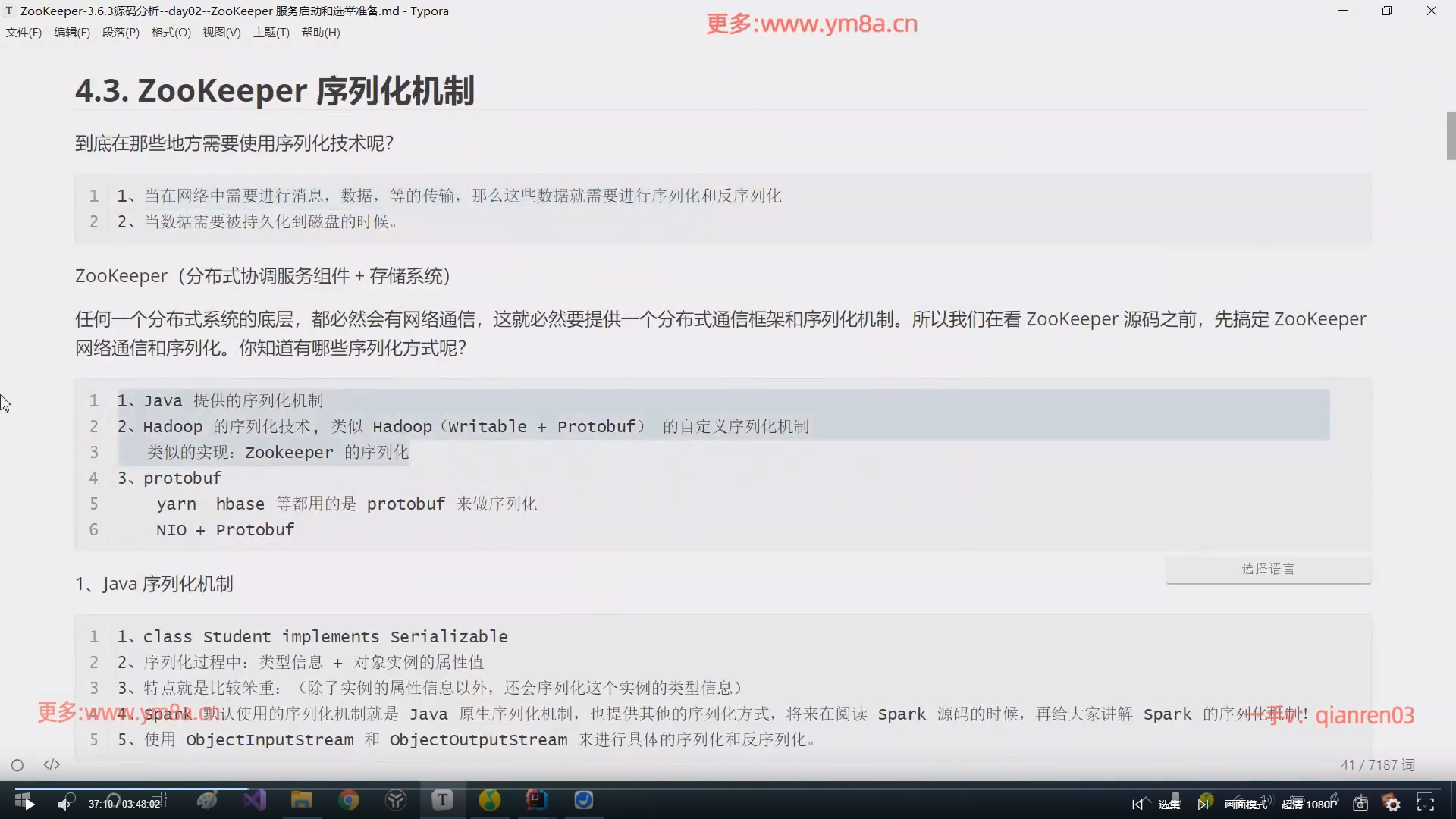Open Visual Studio from taskbar

(255, 800)
